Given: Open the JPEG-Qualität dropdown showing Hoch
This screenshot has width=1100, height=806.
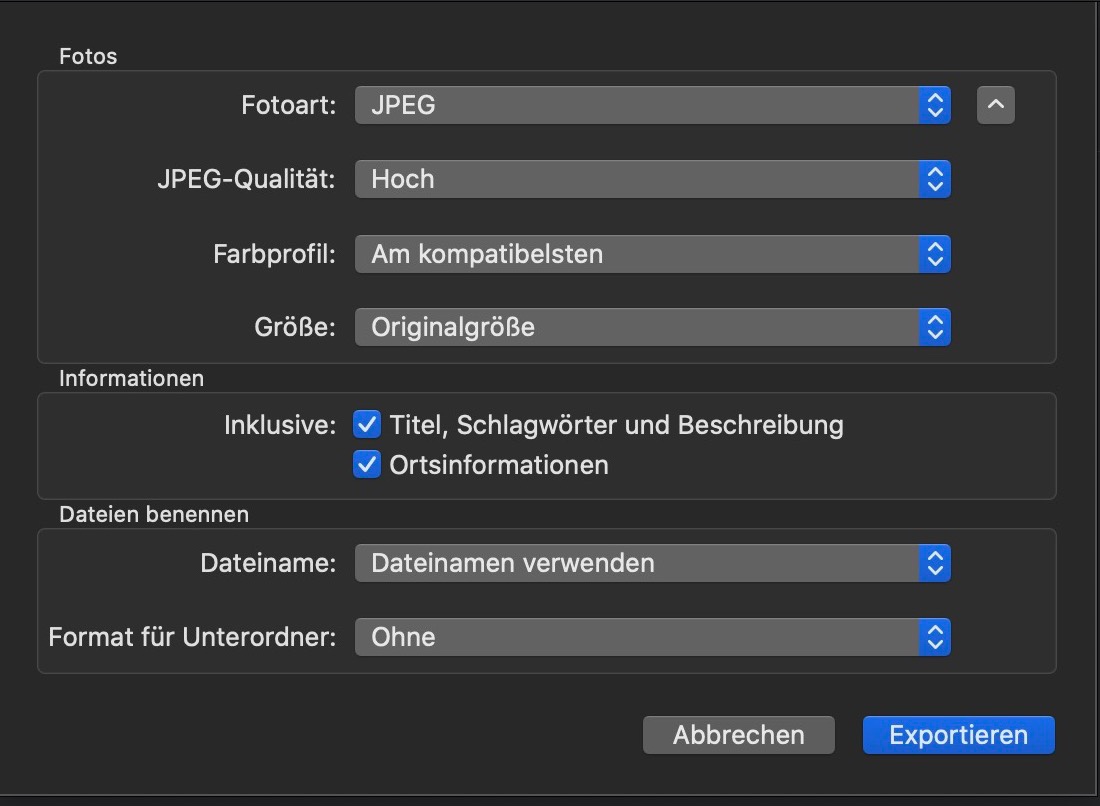Looking at the screenshot, I should 652,180.
